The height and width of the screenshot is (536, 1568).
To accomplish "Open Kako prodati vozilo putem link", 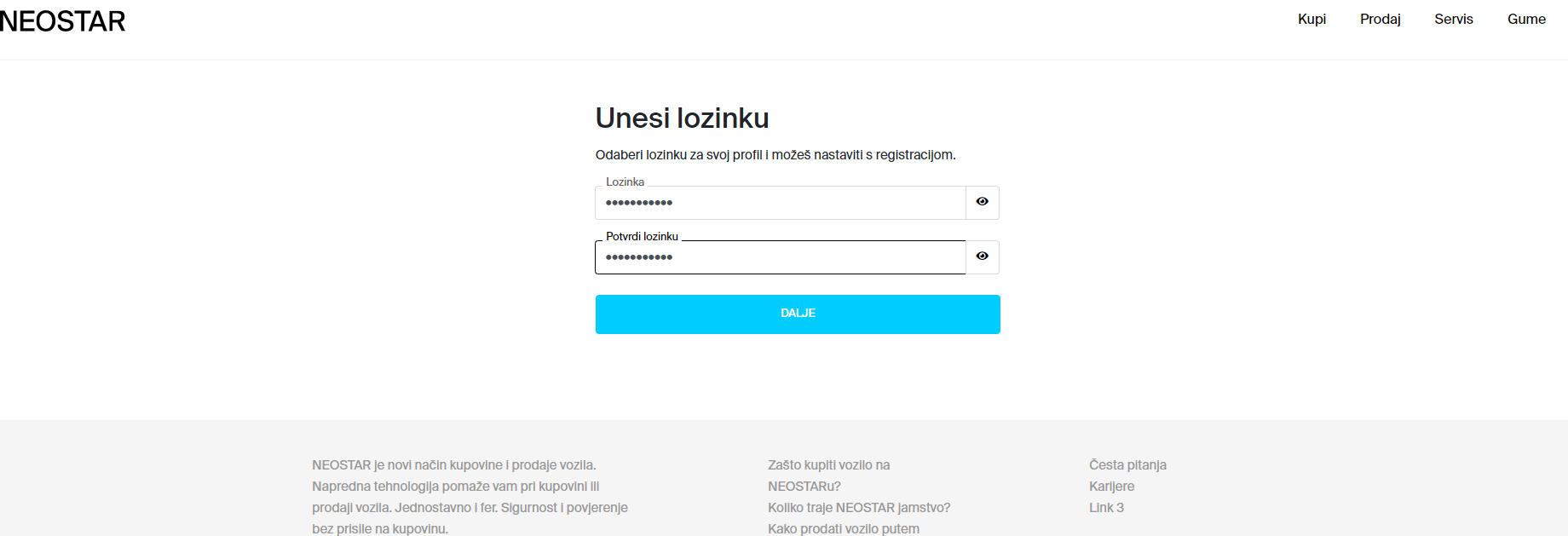I will click(844, 529).
